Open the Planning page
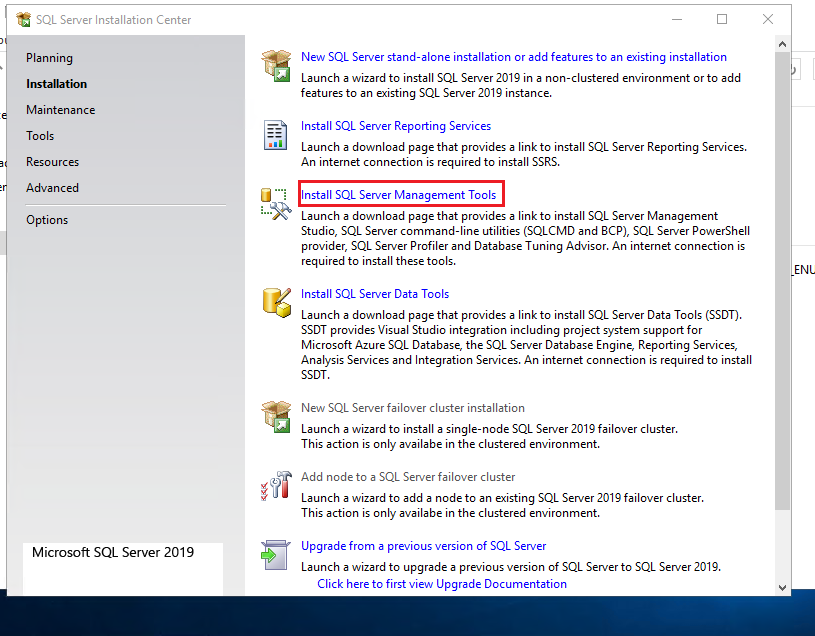 tap(49, 58)
